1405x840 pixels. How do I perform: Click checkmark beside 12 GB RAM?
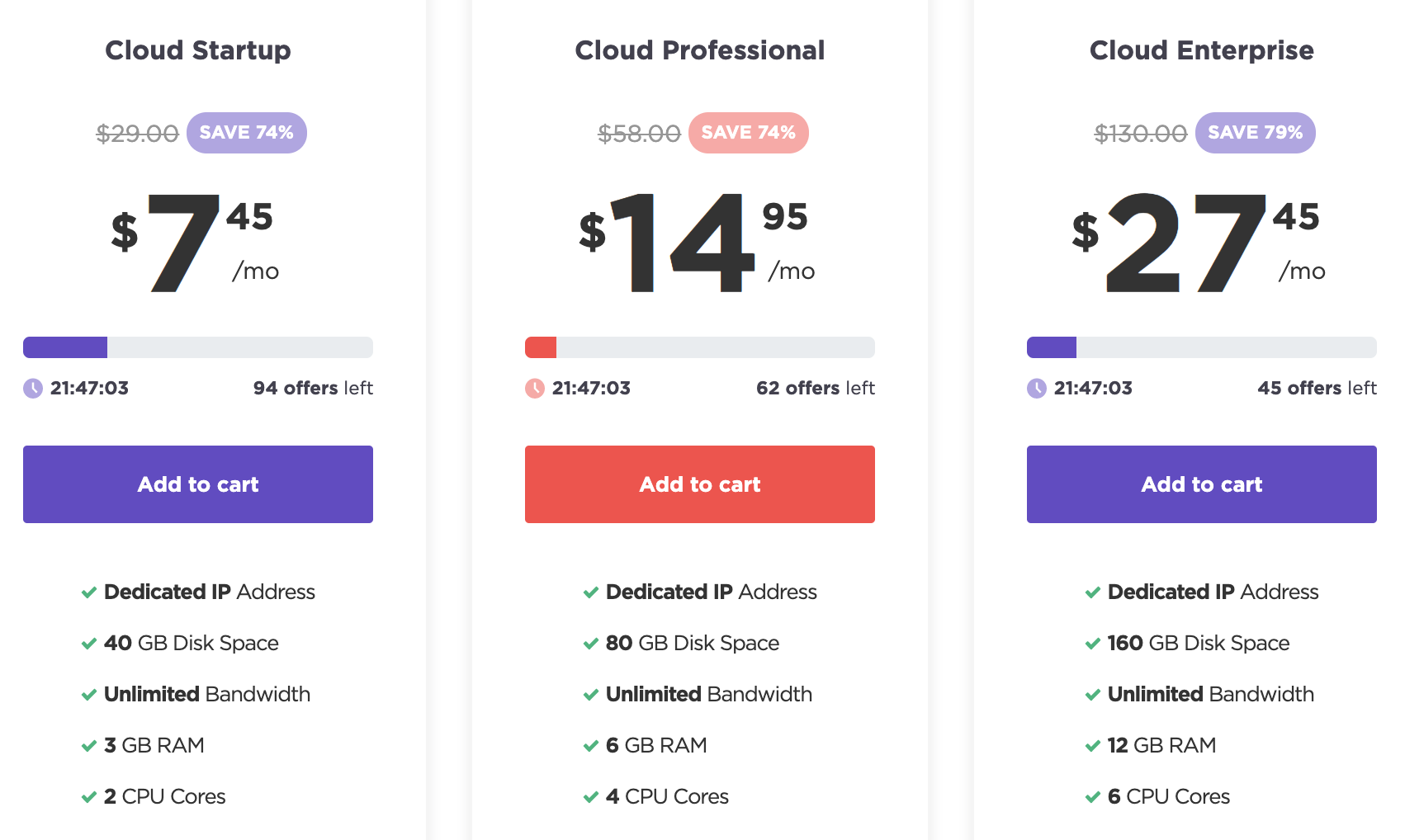(x=1093, y=746)
